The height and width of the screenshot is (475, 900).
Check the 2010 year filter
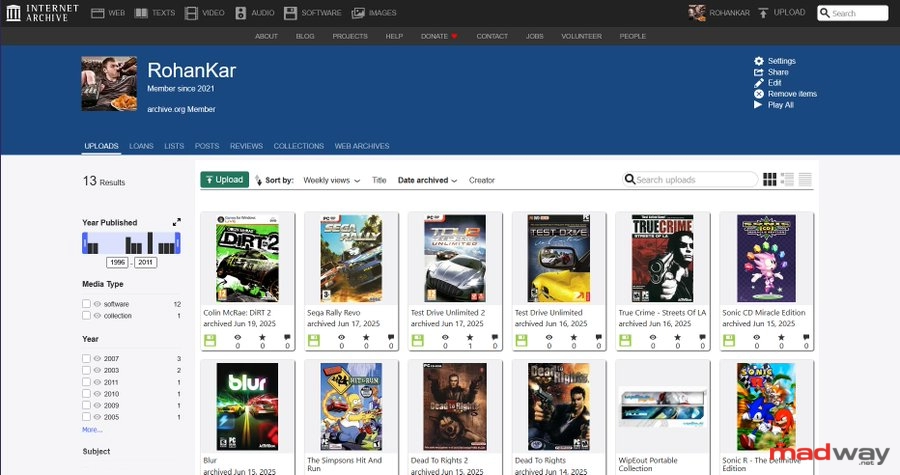tap(86, 394)
